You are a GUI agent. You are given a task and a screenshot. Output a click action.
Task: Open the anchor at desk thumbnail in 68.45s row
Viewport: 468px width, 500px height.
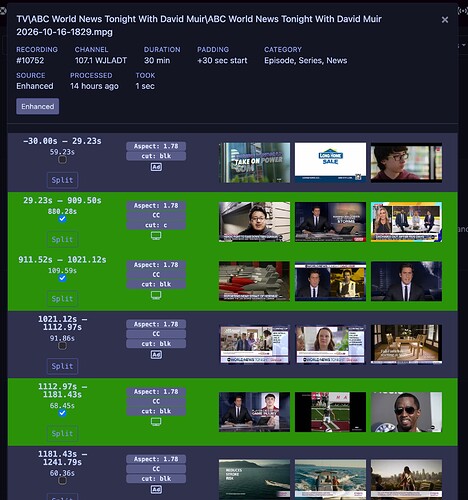[x=254, y=412]
